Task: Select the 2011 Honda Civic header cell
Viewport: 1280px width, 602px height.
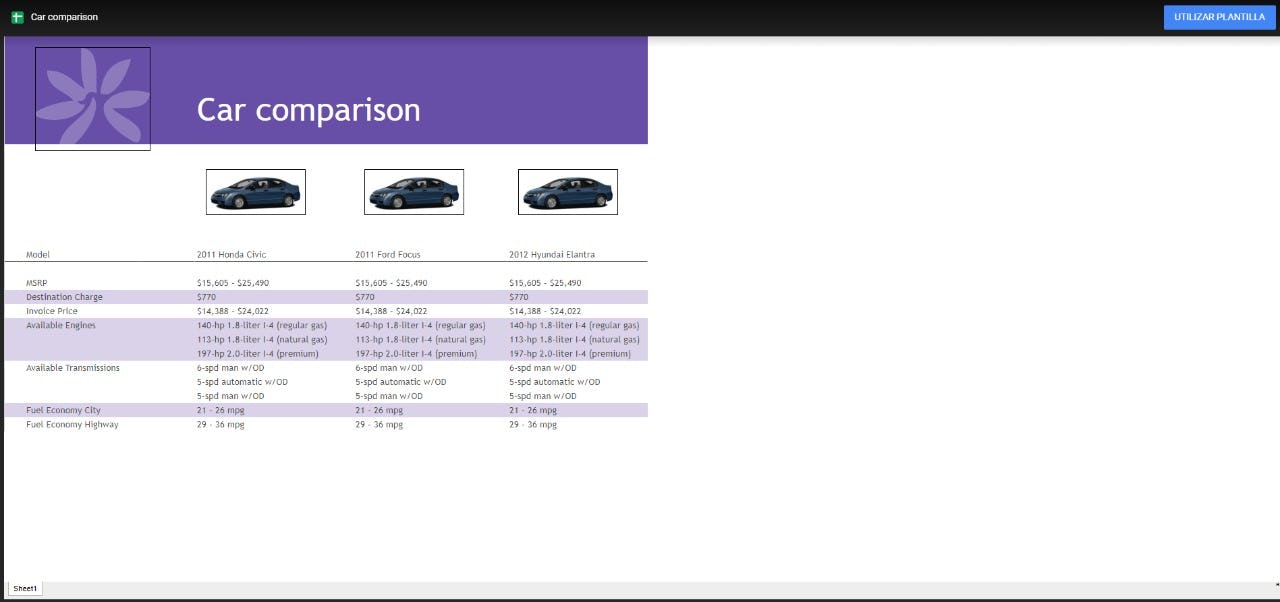Action: coord(232,255)
